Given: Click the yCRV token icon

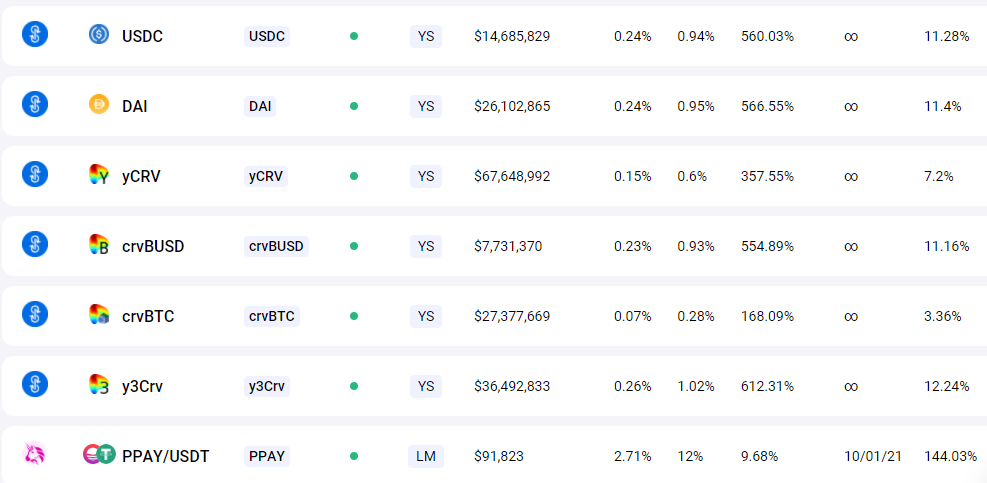Looking at the screenshot, I should pyautogui.click(x=99, y=176).
